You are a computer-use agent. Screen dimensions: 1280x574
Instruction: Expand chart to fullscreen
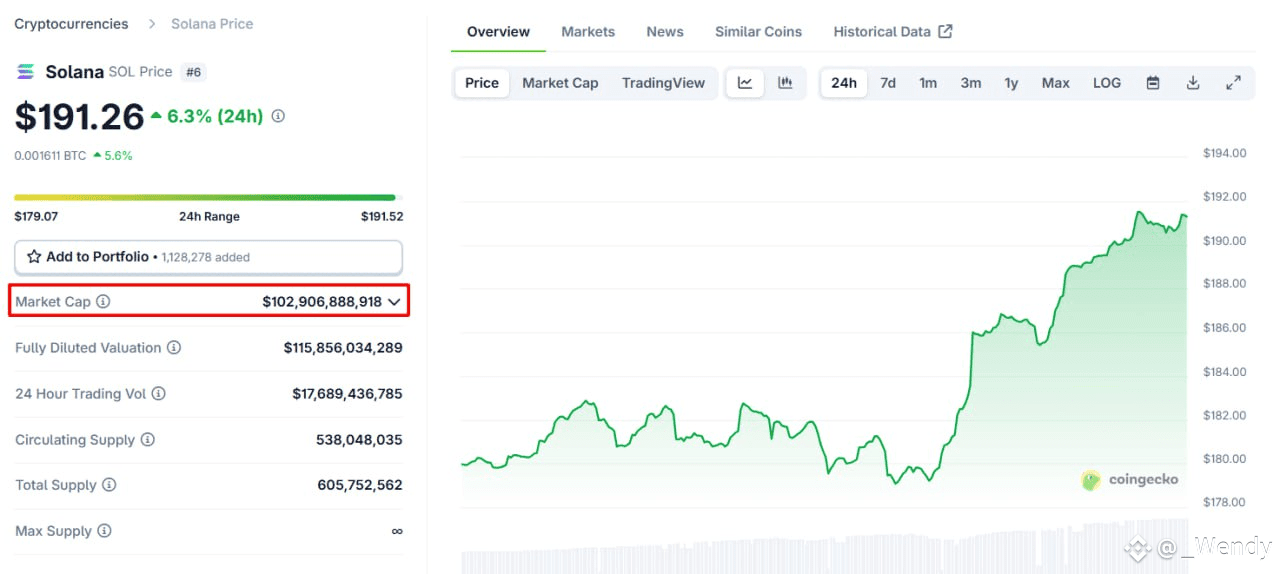coord(1233,83)
